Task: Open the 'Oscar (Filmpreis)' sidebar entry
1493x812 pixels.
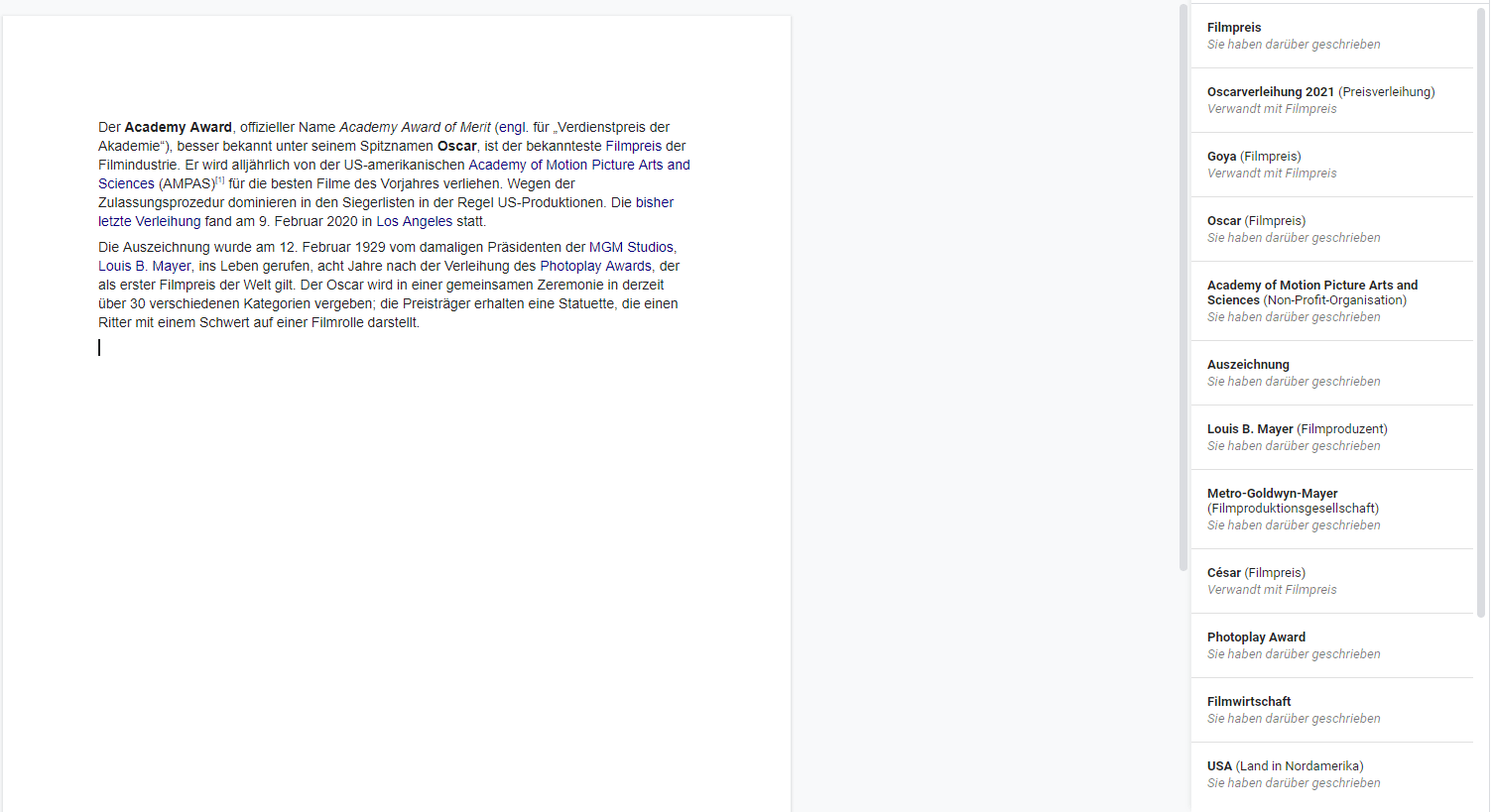Action: tap(1332, 229)
